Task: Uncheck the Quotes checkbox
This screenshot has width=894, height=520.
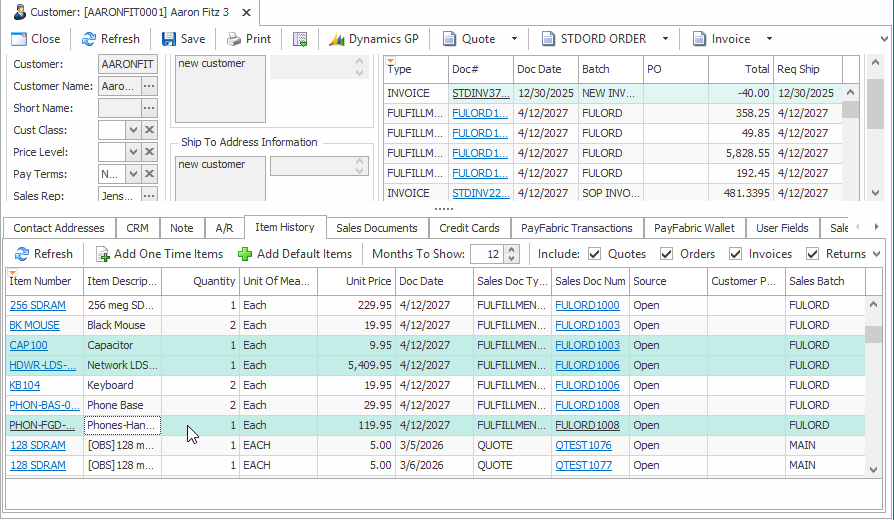Action: tap(595, 254)
